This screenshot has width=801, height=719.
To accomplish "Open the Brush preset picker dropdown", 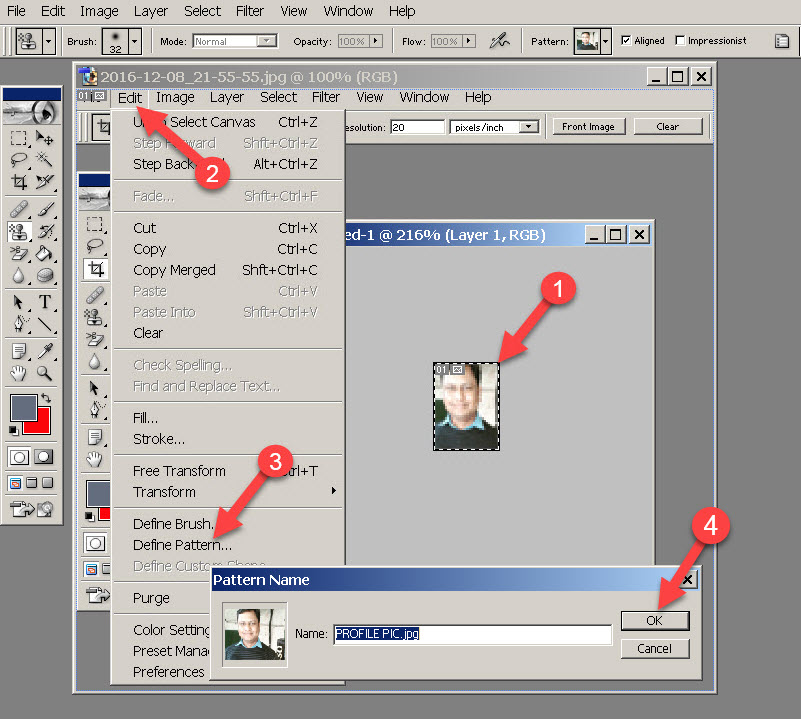I will point(135,41).
